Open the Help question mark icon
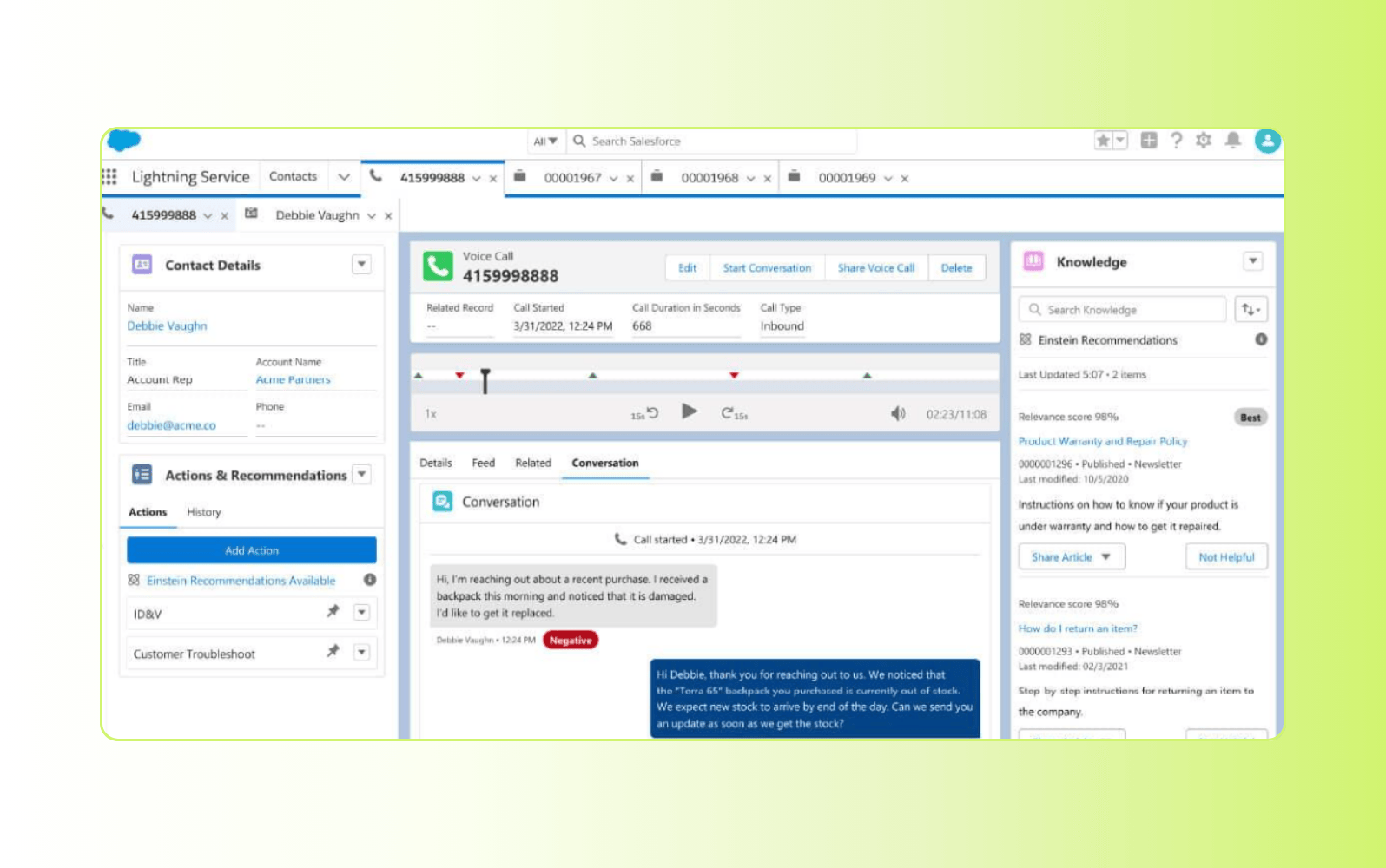This screenshot has height=868, width=1386. tap(1177, 141)
